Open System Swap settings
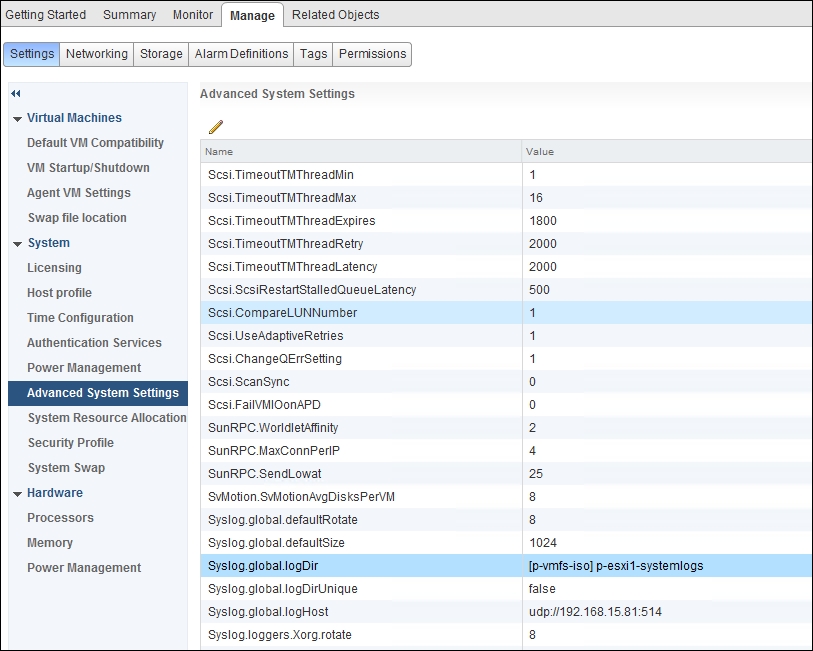 point(66,468)
